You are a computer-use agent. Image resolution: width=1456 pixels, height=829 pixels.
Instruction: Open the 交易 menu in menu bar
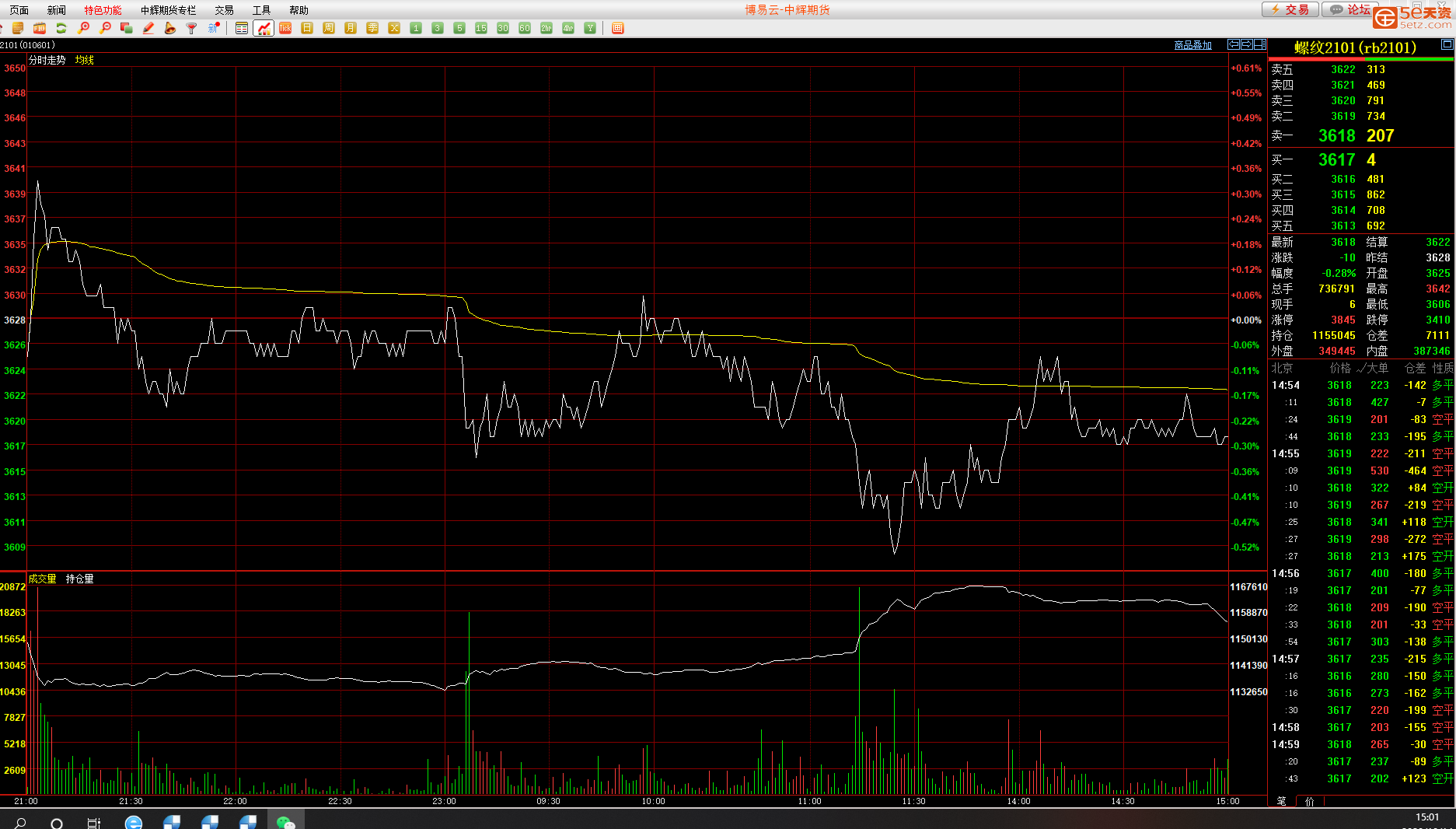pyautogui.click(x=224, y=10)
